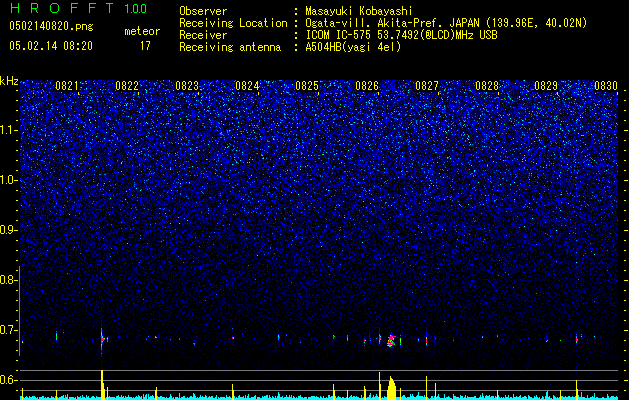Screen dimensions: 629x400
Task: Click the strong meteor echo after 0826
Action: click(392, 341)
